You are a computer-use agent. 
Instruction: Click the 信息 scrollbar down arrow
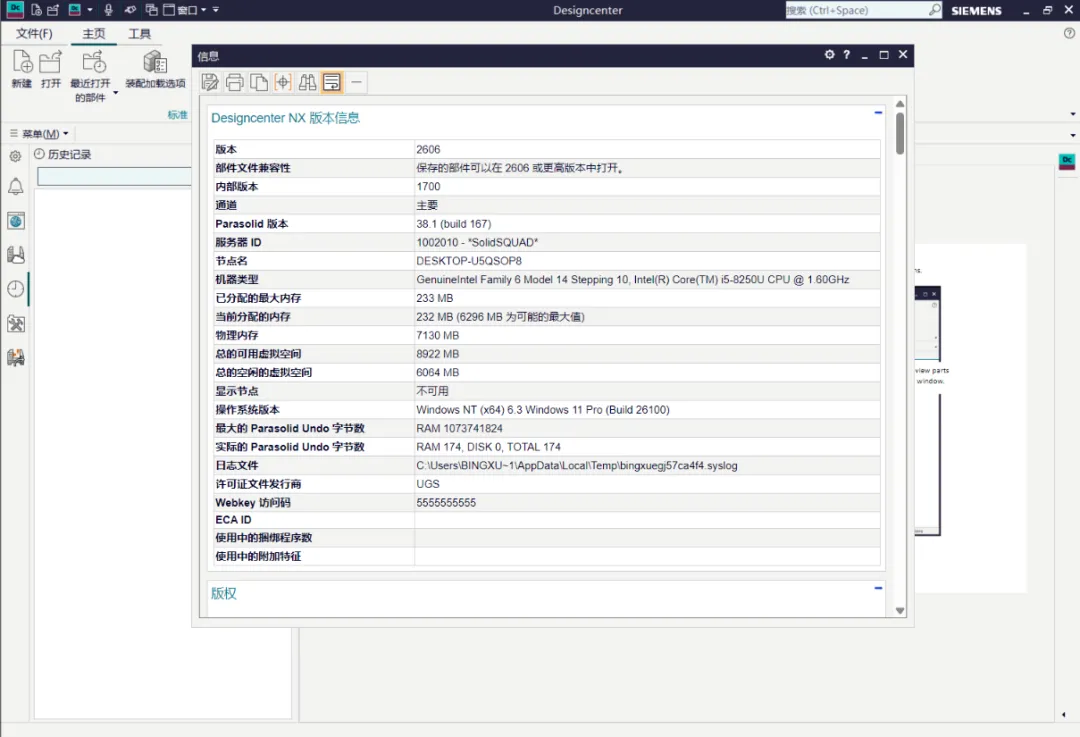click(x=900, y=610)
